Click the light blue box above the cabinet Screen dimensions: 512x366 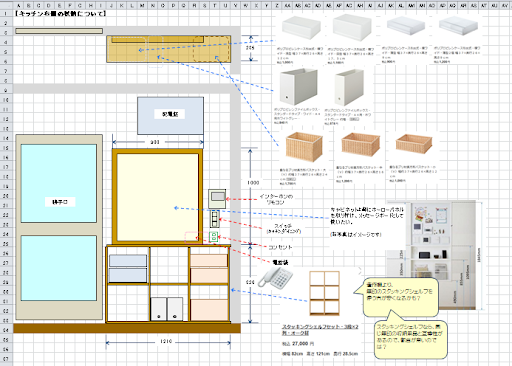click(170, 115)
